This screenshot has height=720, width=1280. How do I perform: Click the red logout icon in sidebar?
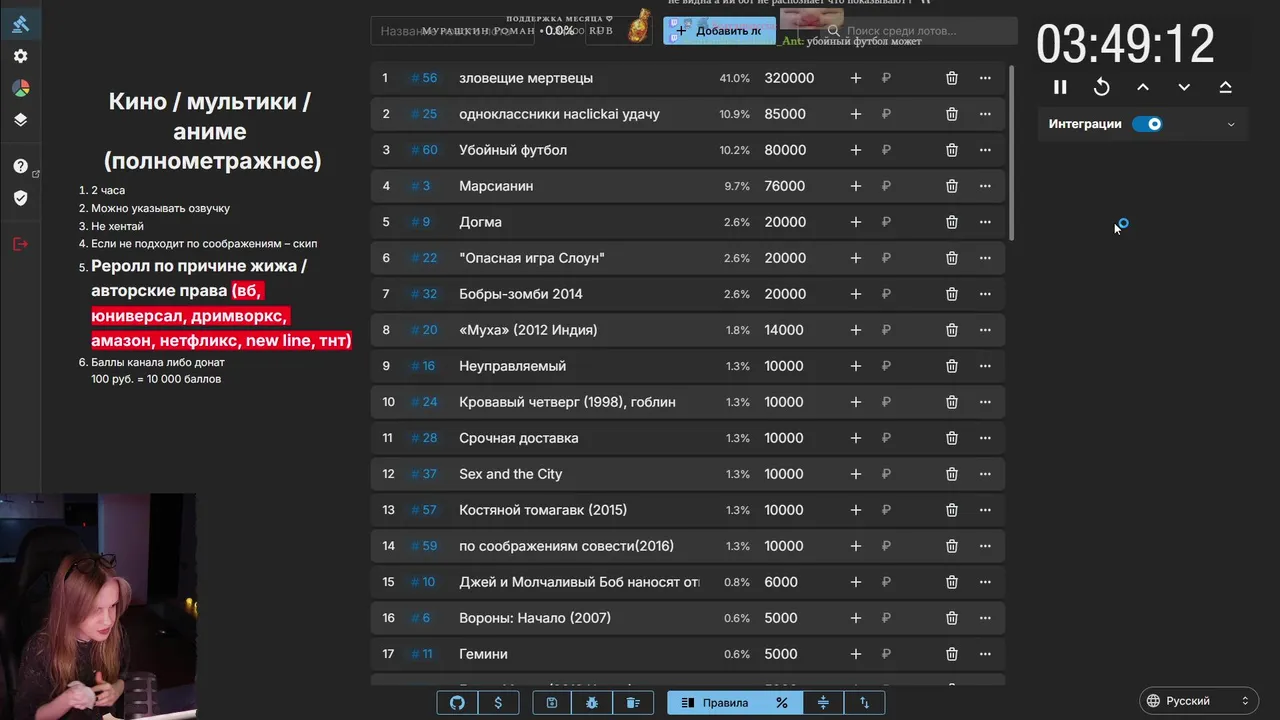(x=20, y=244)
